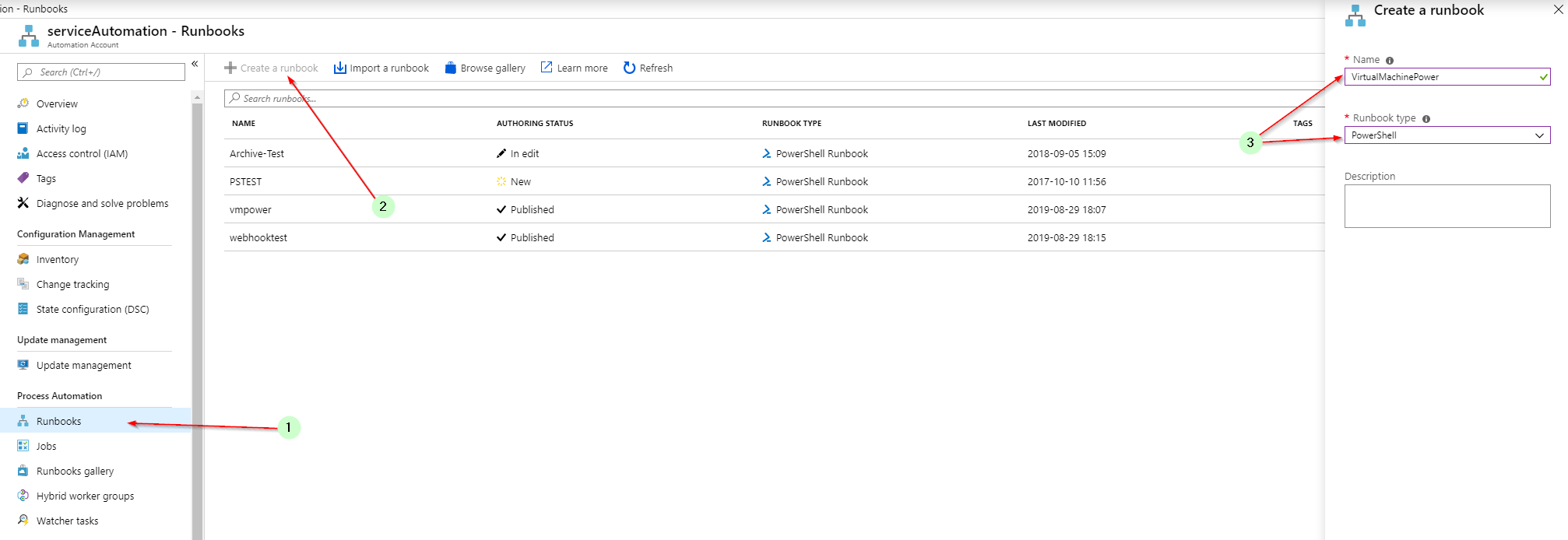Open Activity log in the sidebar
This screenshot has width=1568, height=540.
click(x=61, y=129)
